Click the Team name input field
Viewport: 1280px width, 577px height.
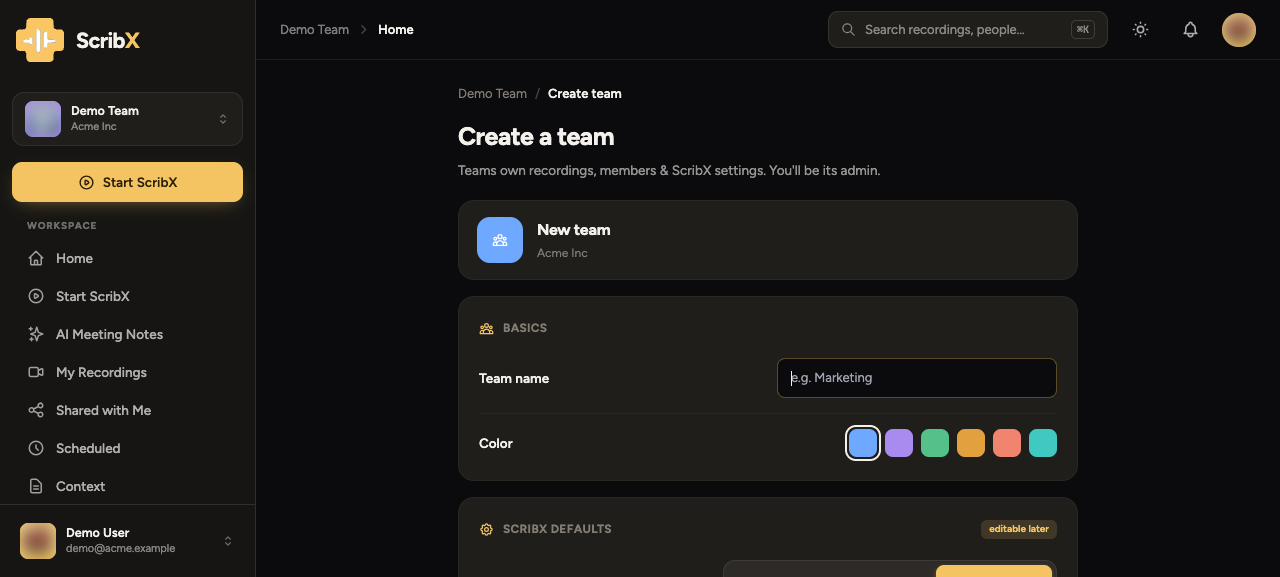click(x=917, y=378)
